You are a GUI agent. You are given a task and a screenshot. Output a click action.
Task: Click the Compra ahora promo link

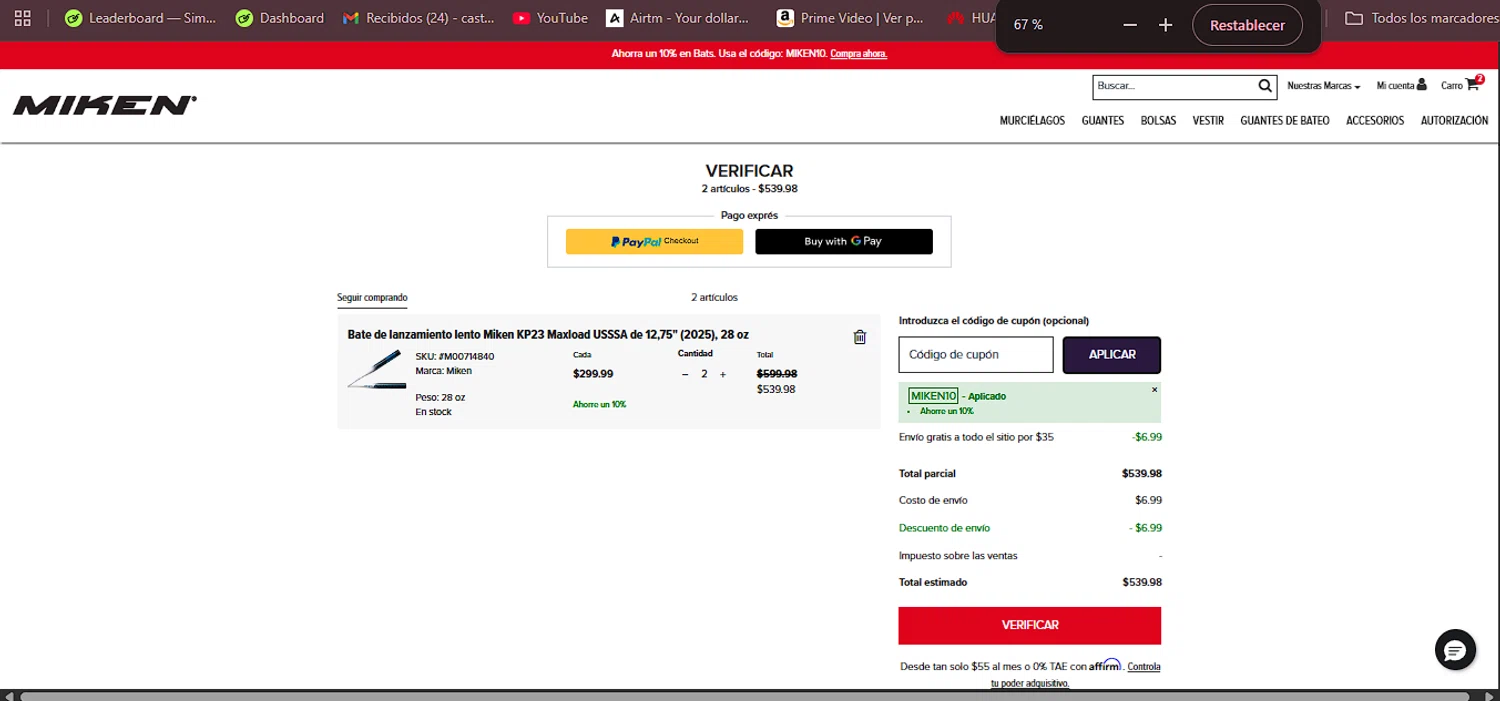(x=858, y=54)
